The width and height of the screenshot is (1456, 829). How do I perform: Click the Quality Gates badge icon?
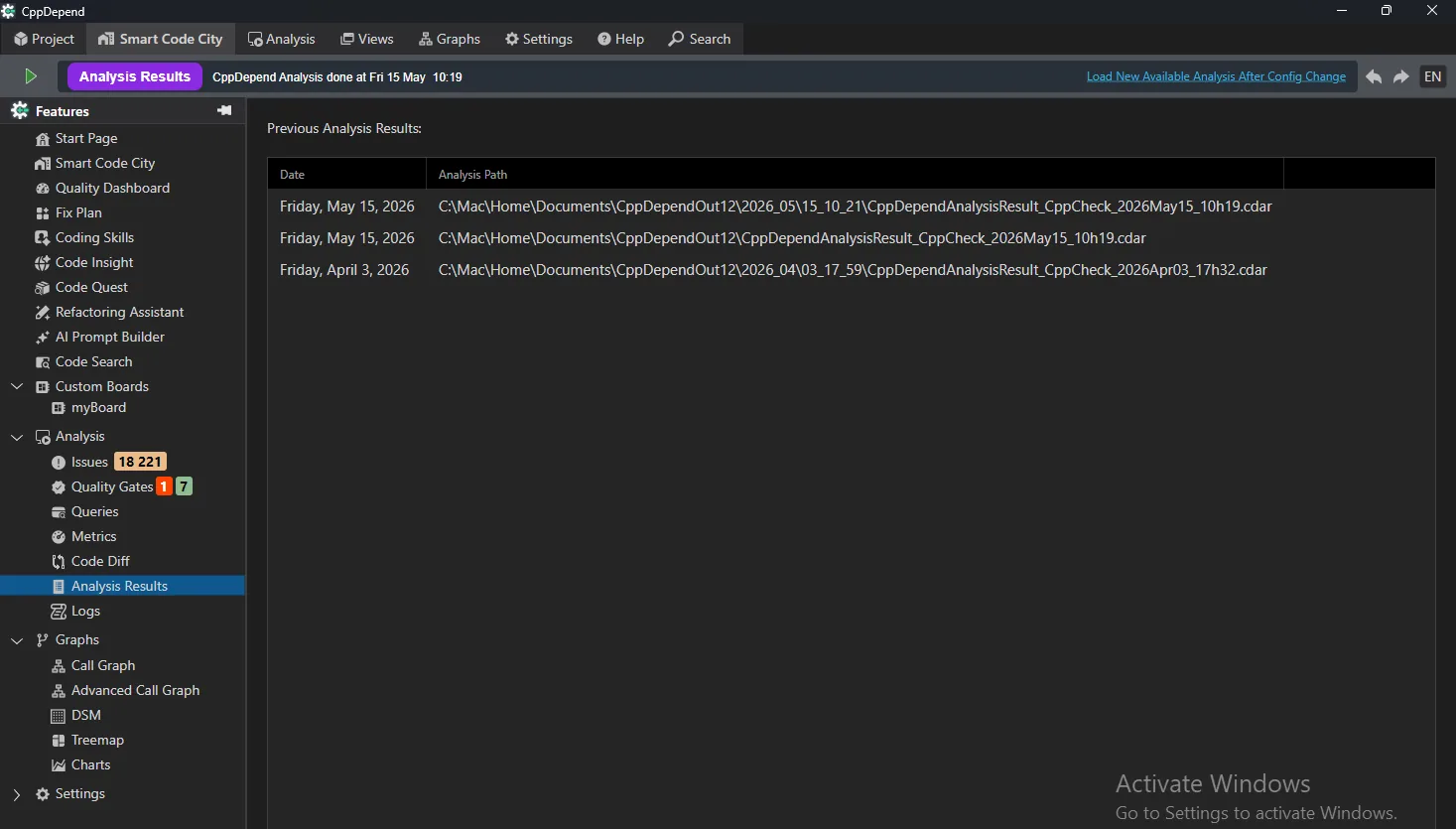coord(58,487)
